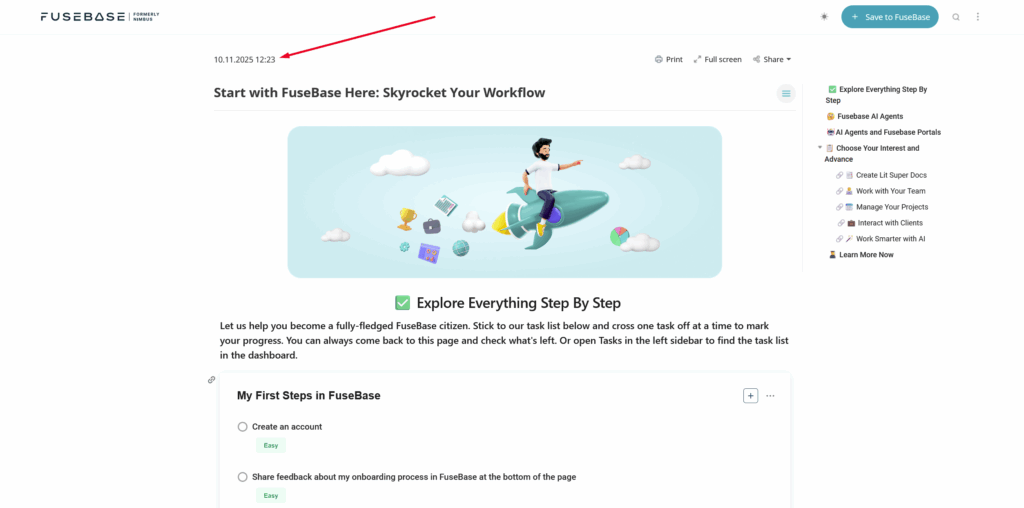Click the table of contents list icon
Image resolution: width=1024 pixels, height=508 pixels.
(786, 94)
